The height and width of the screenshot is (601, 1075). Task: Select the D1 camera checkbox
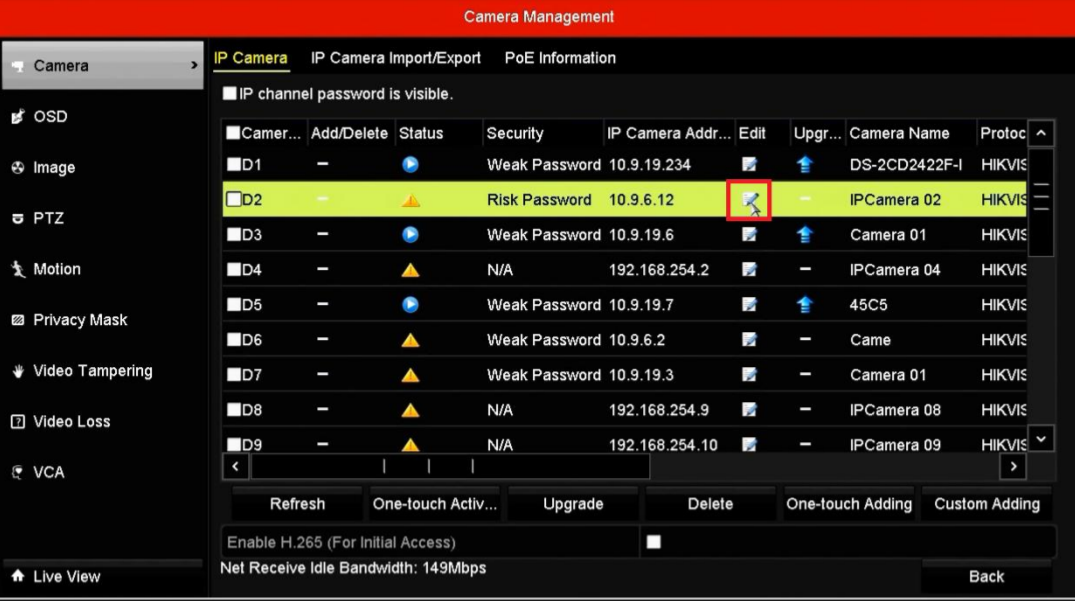[234, 164]
